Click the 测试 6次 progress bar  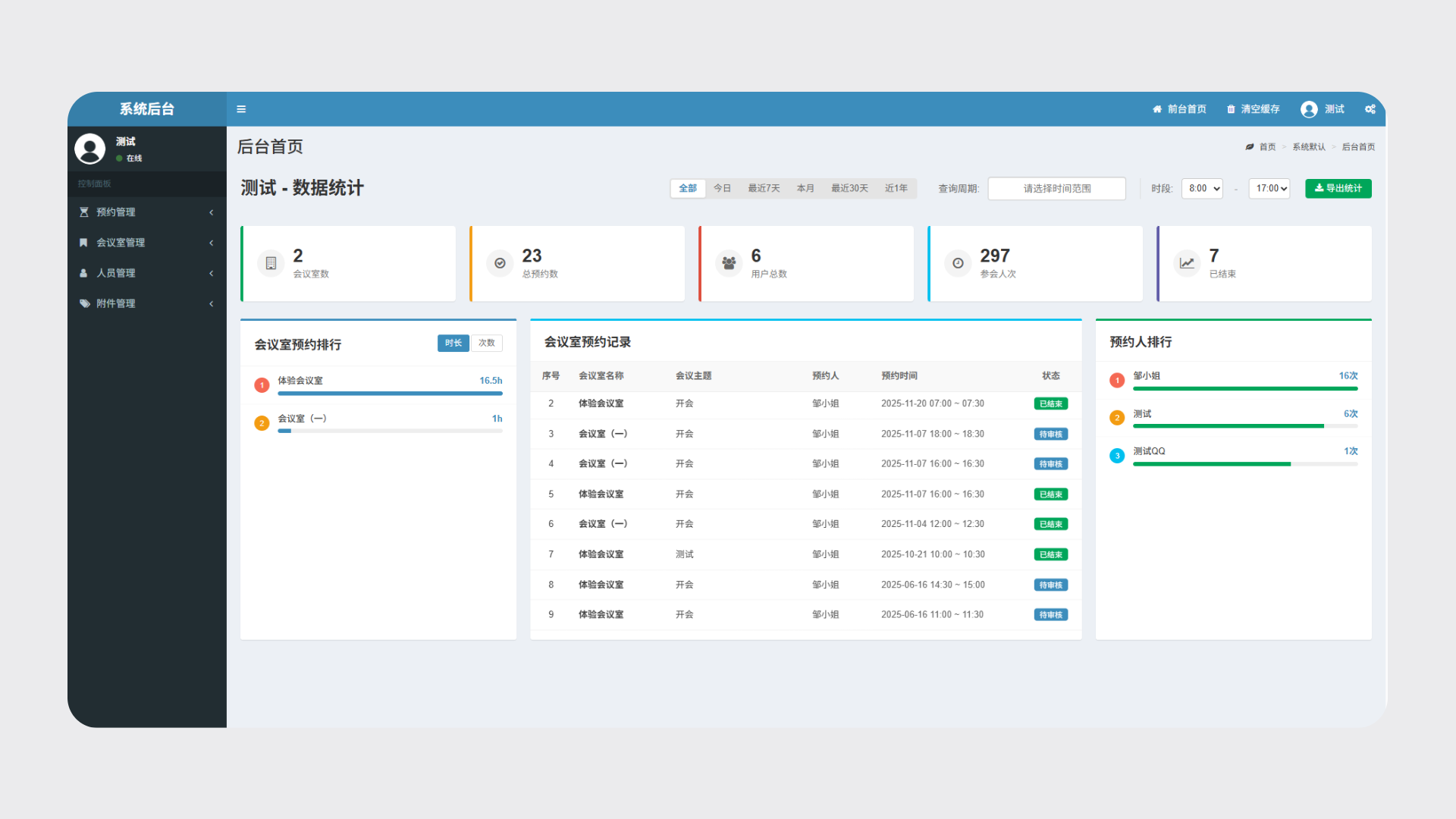(x=1245, y=426)
